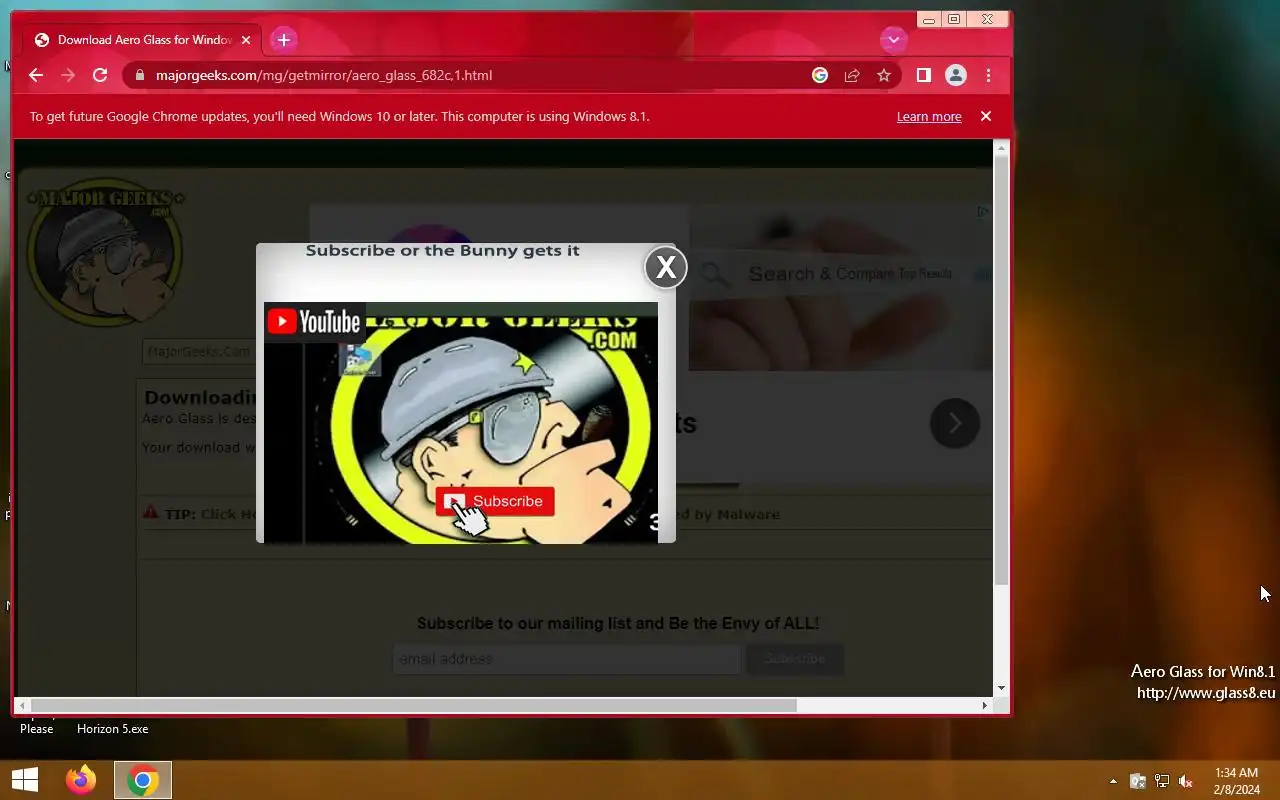Screen dimensions: 1280x800
Task: Select the Download Aero Glass tab
Action: [143, 40]
